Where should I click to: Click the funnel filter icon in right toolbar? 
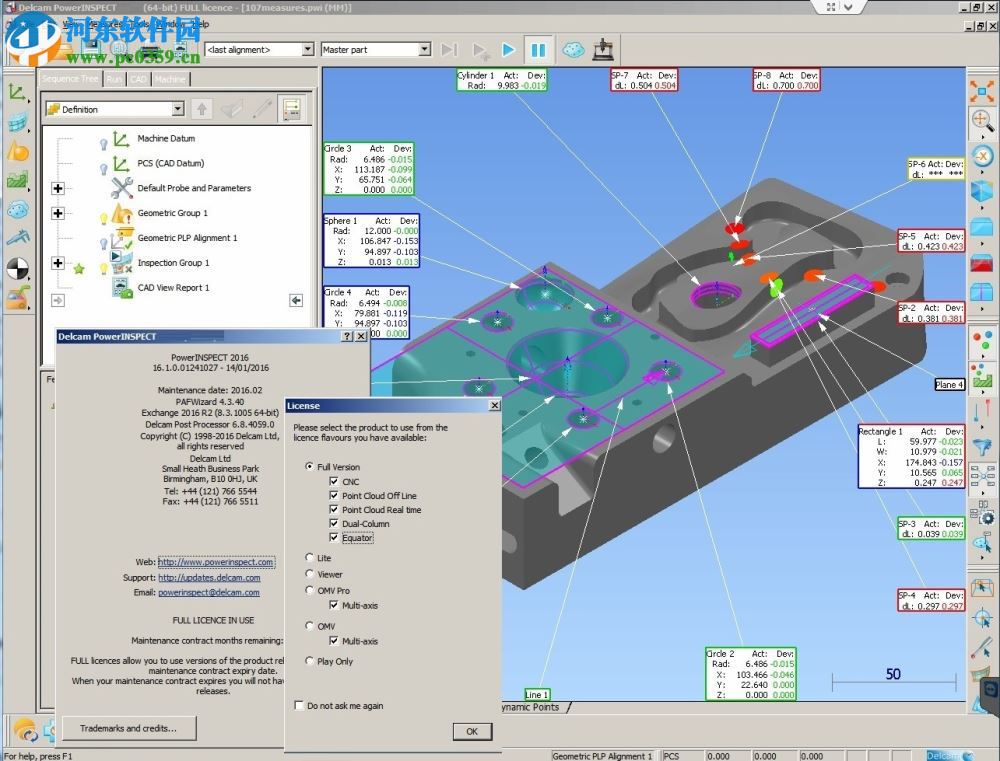tap(982, 447)
